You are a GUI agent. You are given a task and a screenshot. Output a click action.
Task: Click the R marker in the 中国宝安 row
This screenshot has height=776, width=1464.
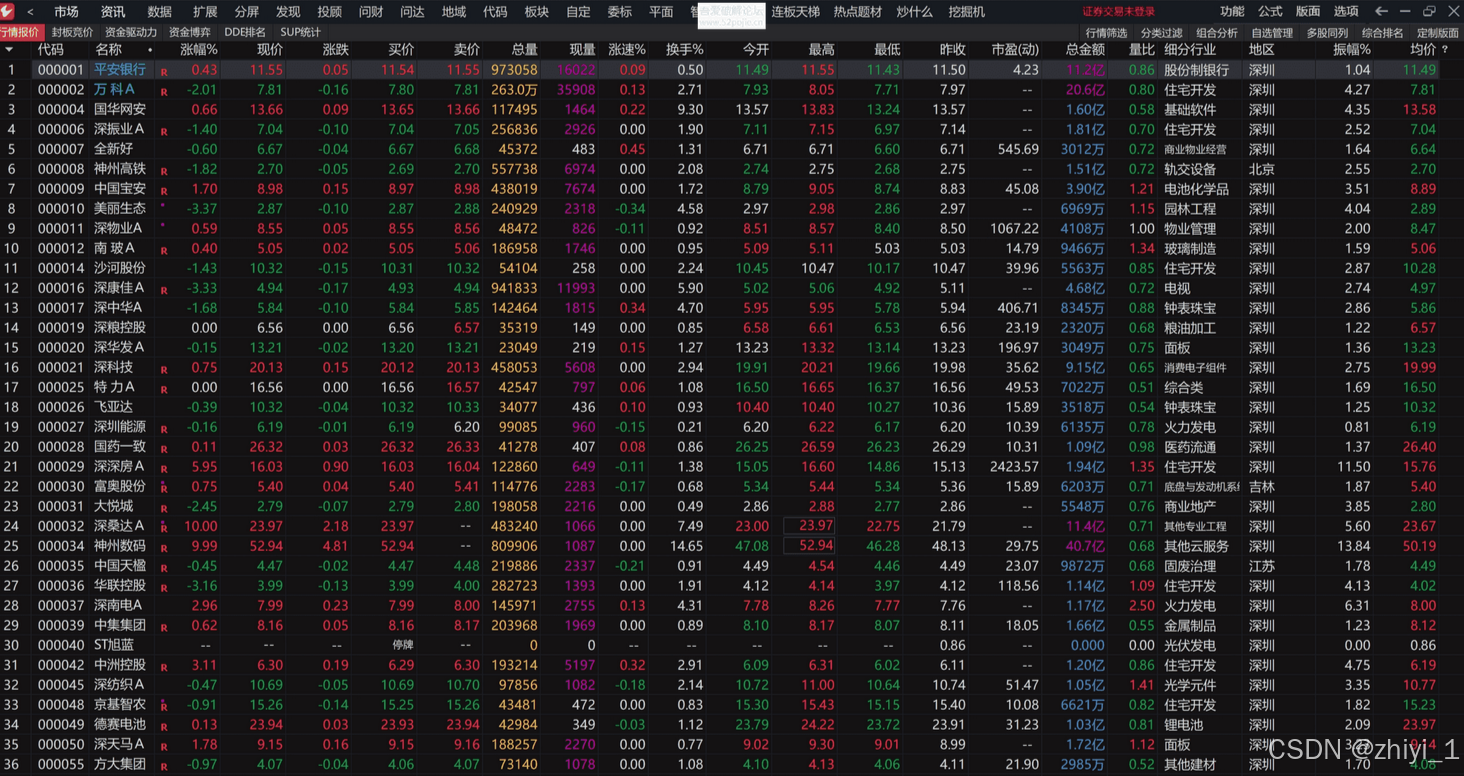click(164, 191)
